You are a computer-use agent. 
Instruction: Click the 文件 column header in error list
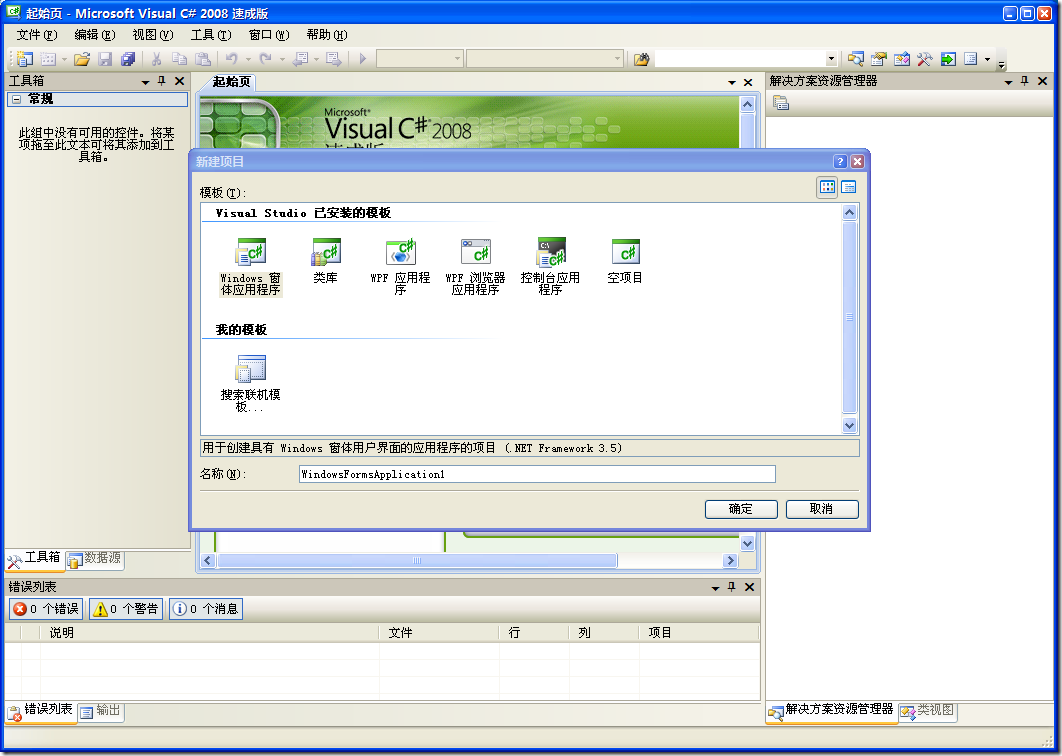point(439,633)
